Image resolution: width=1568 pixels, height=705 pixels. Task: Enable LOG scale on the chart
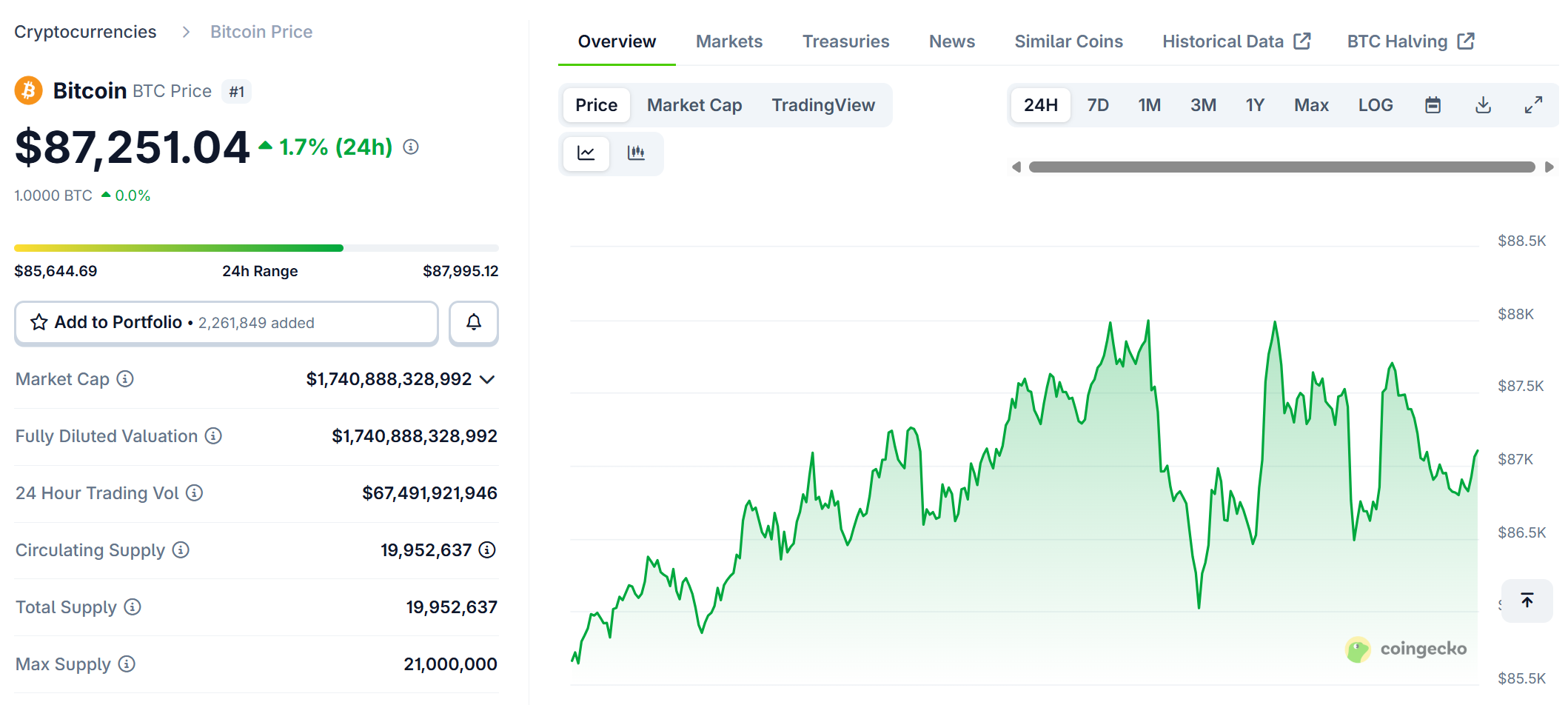point(1375,104)
